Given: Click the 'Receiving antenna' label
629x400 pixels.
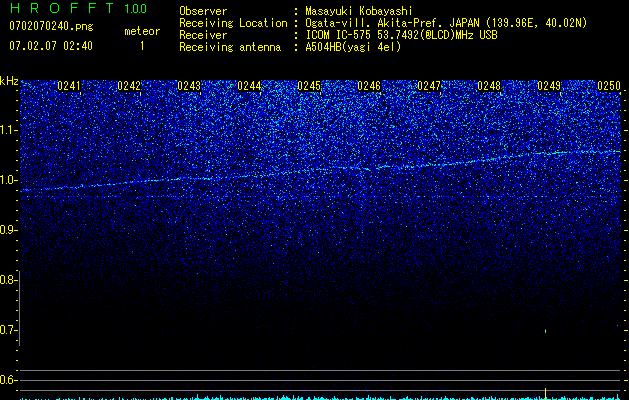Looking at the screenshot, I should pos(230,47).
